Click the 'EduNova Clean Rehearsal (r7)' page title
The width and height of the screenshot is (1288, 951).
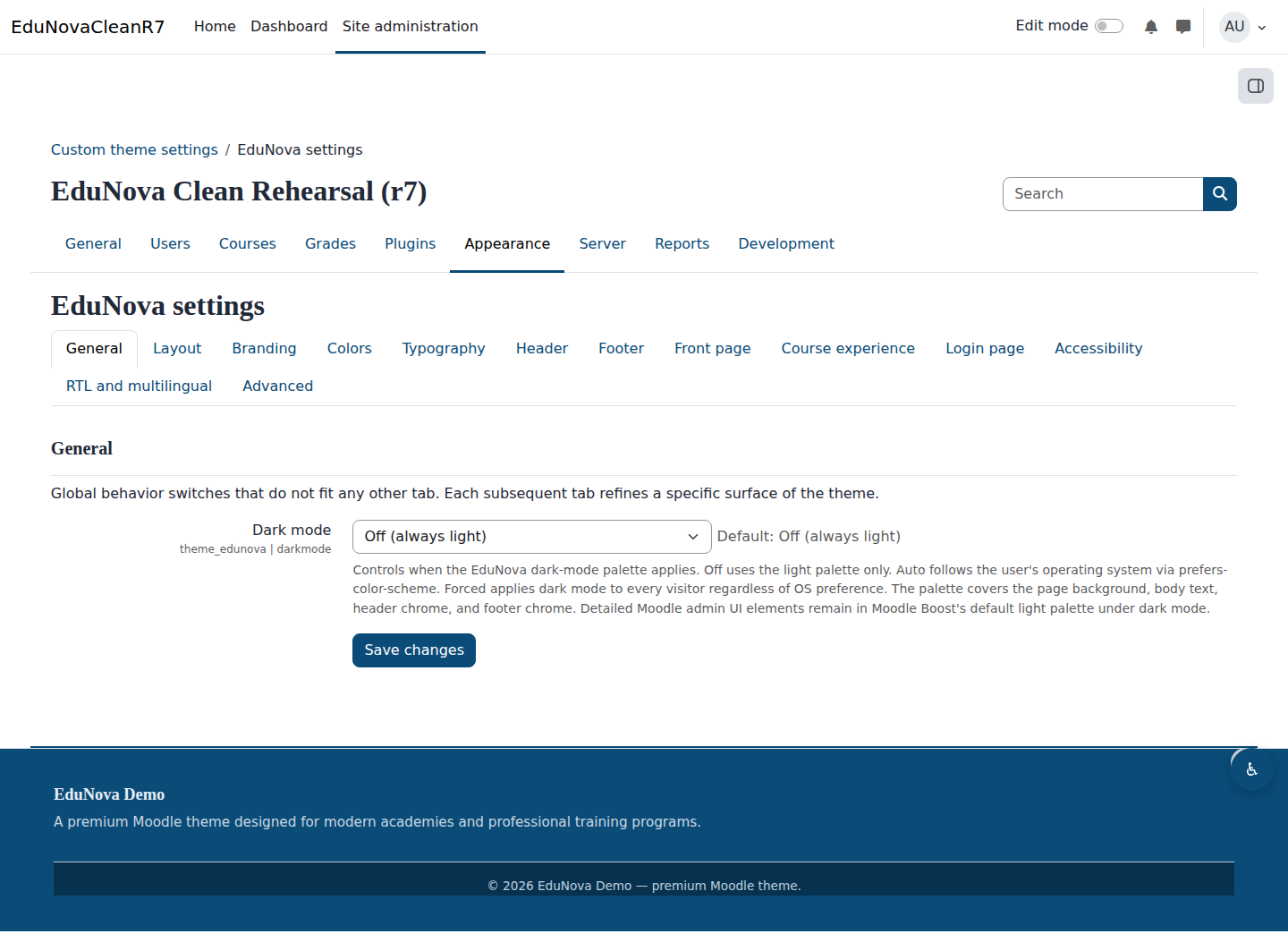point(239,191)
